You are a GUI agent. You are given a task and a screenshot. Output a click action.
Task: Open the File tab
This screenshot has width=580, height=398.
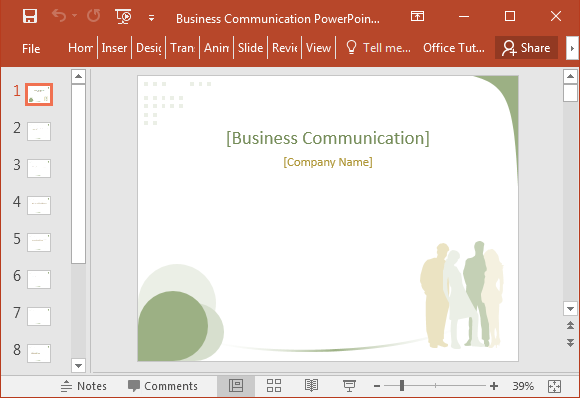[31, 48]
